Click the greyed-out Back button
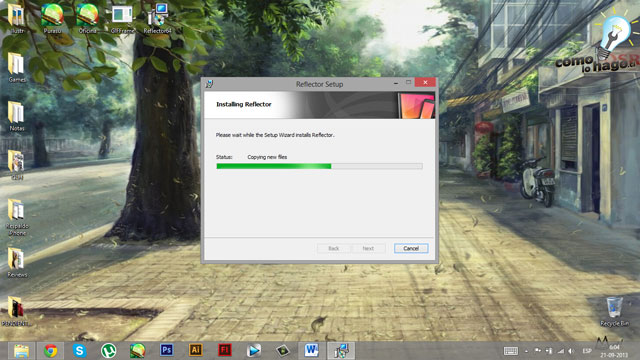 333,248
